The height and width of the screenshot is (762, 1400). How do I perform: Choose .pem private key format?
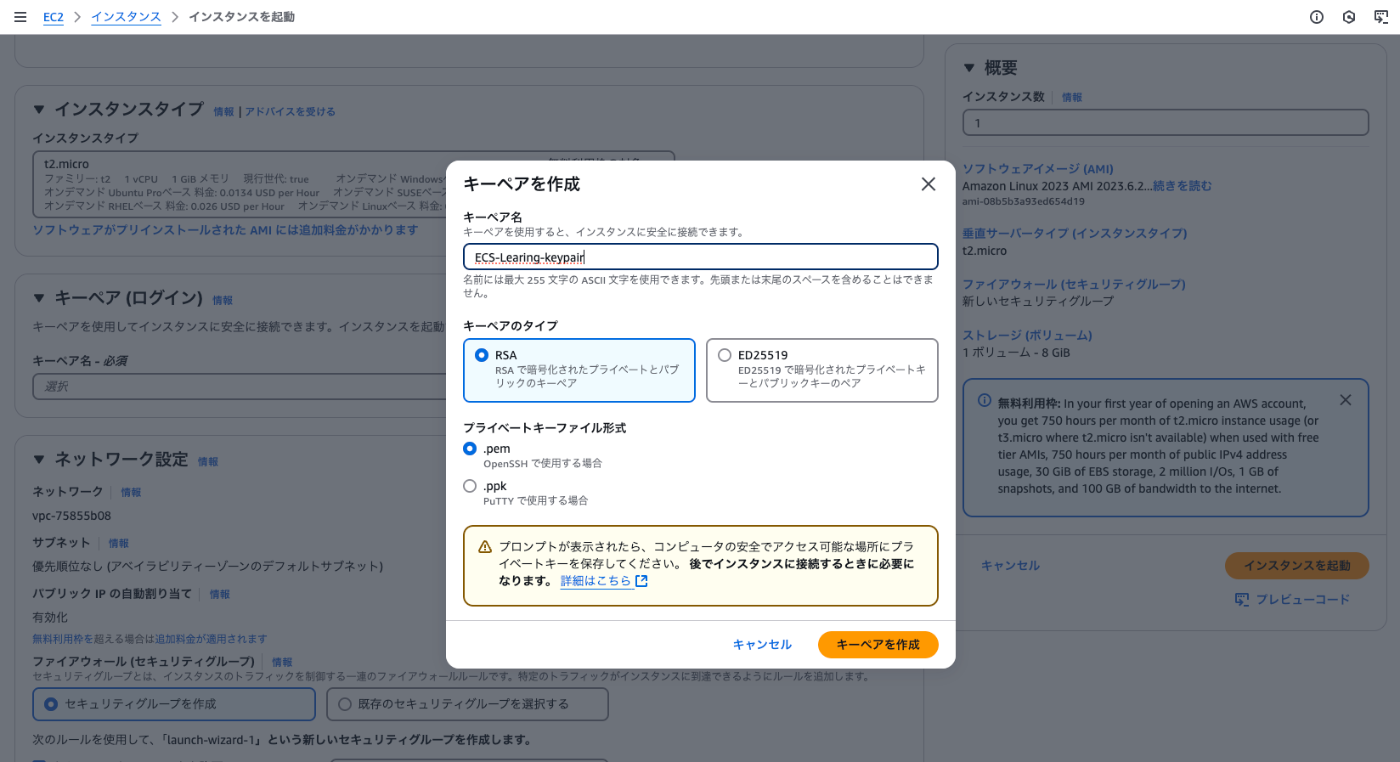point(470,449)
